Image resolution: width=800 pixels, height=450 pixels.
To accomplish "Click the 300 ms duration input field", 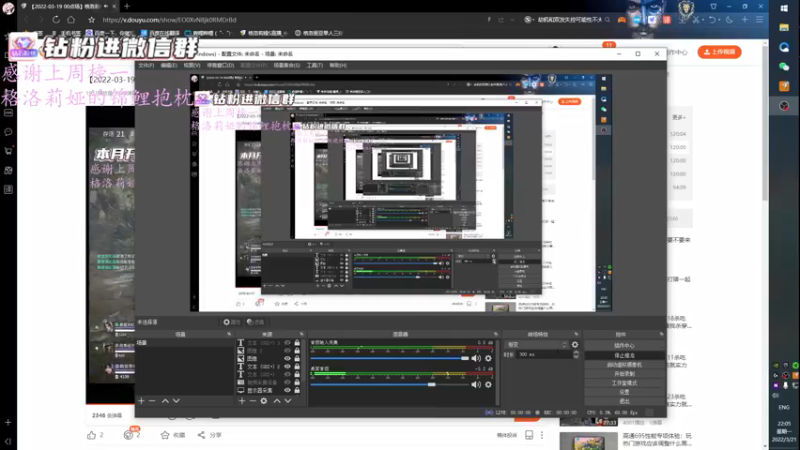I will (543, 355).
